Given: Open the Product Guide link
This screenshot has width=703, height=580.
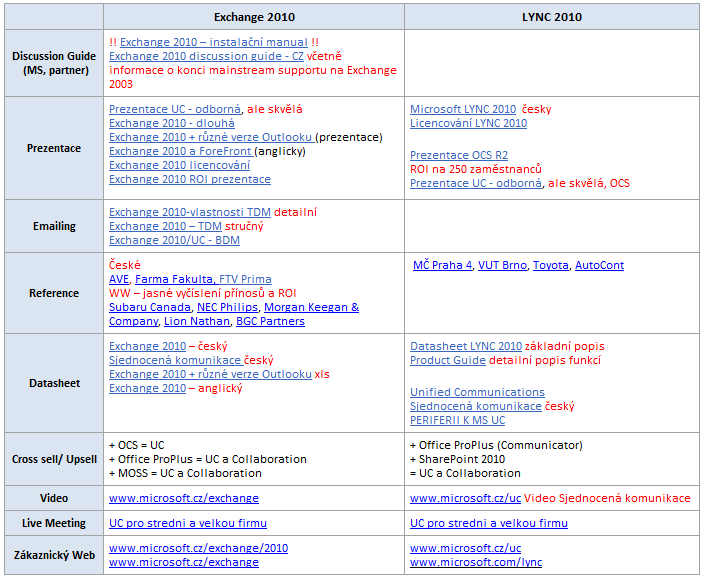Looking at the screenshot, I should click(448, 360).
